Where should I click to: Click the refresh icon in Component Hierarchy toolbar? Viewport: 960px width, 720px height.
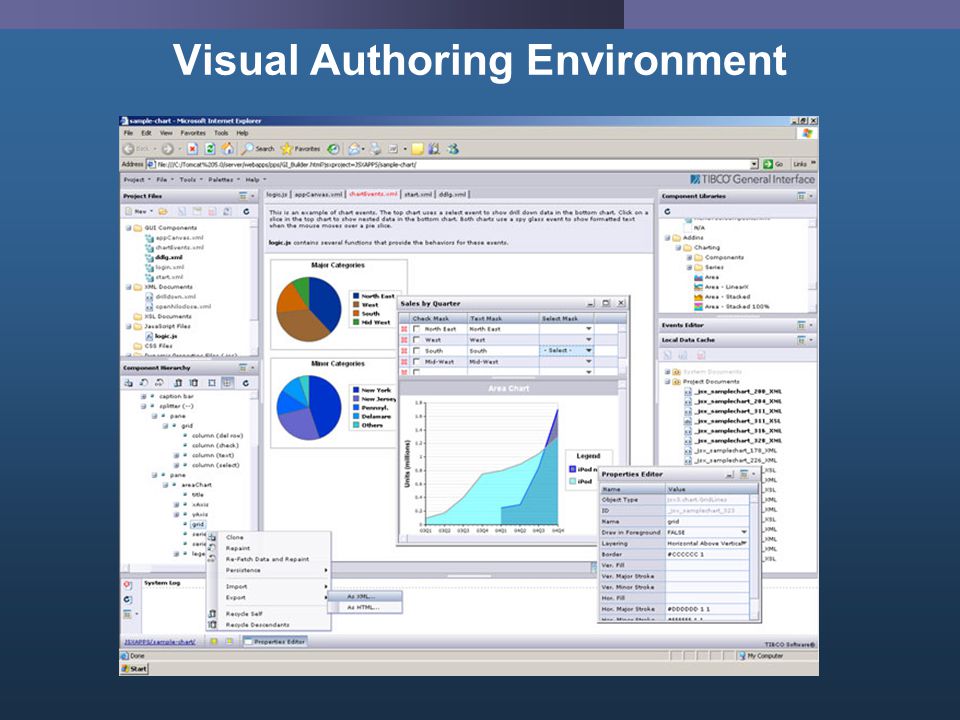point(246,383)
